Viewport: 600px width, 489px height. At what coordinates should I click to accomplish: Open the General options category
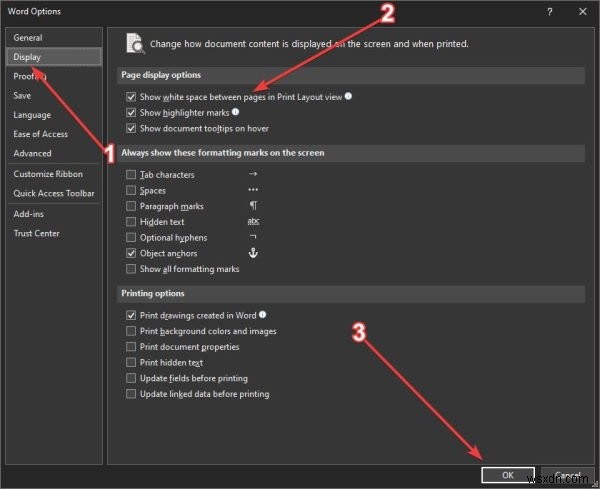click(x=28, y=38)
